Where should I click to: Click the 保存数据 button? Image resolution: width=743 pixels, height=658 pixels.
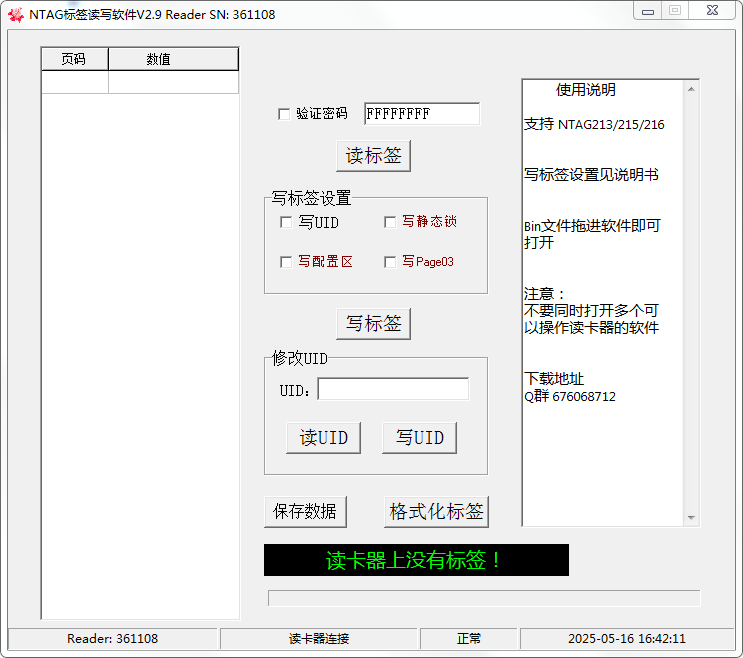[x=305, y=512]
